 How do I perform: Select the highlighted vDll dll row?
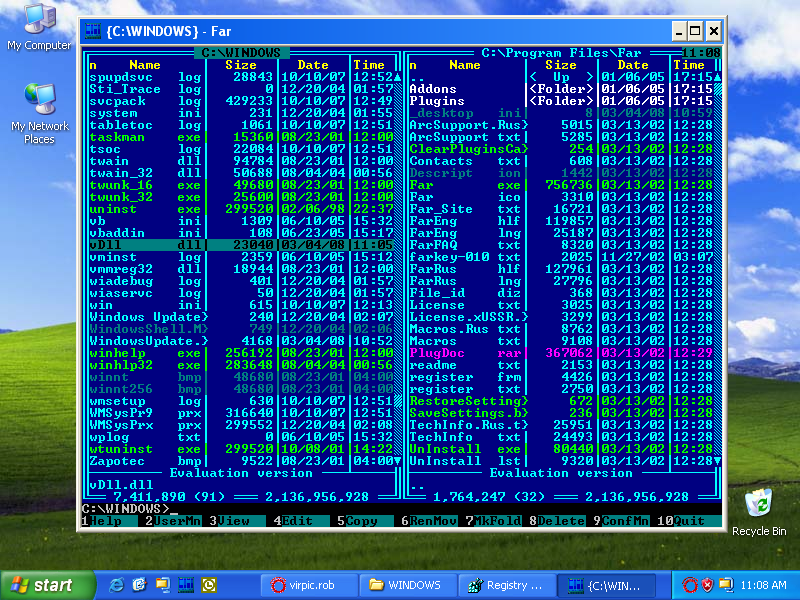[241, 245]
